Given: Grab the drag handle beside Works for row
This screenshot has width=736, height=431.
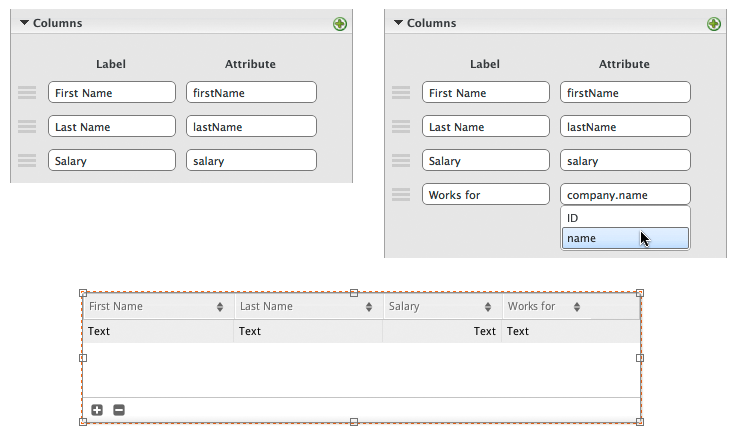Looking at the screenshot, I should [401, 195].
